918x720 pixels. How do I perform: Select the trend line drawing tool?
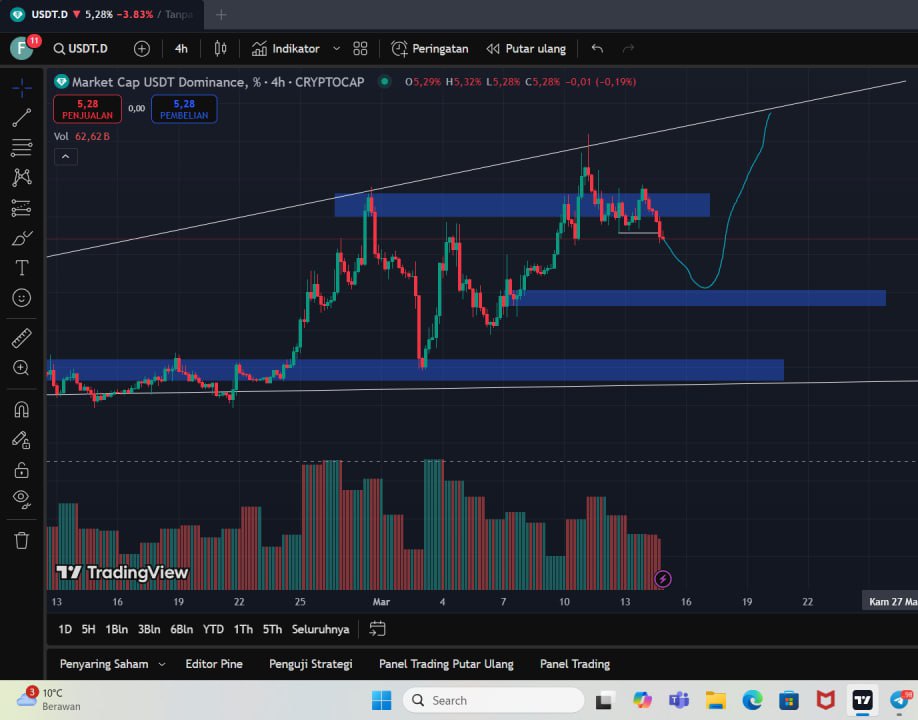(x=22, y=118)
